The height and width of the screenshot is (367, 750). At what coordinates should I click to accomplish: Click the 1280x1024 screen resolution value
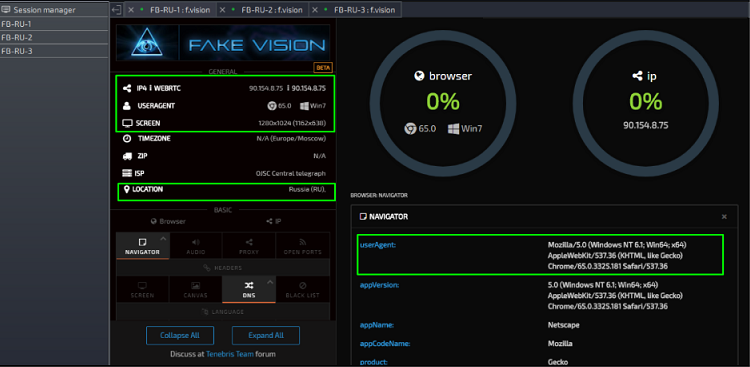292,123
